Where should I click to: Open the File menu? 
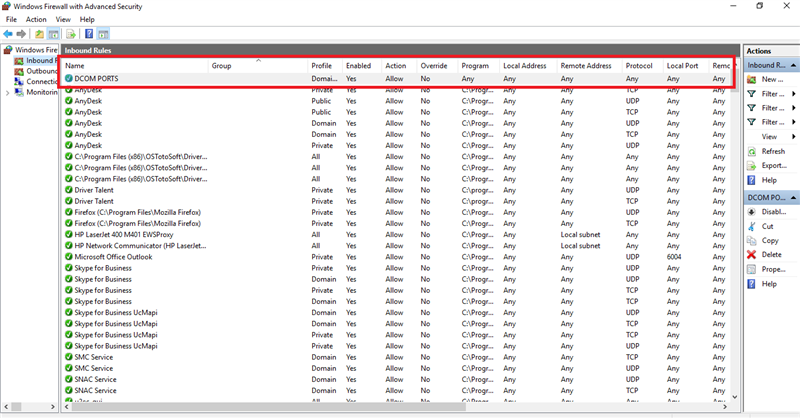click(x=11, y=19)
